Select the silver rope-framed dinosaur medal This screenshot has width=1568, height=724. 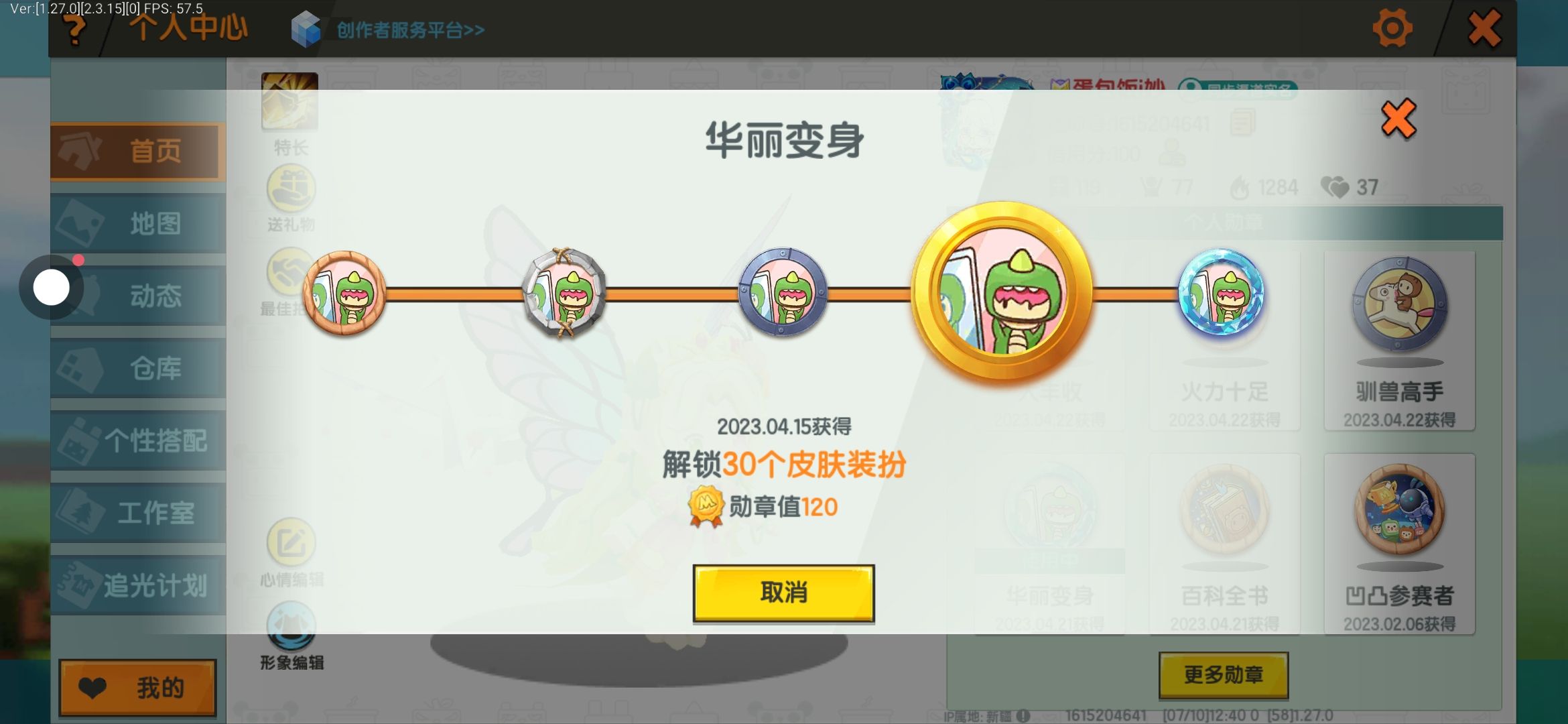[x=564, y=293]
